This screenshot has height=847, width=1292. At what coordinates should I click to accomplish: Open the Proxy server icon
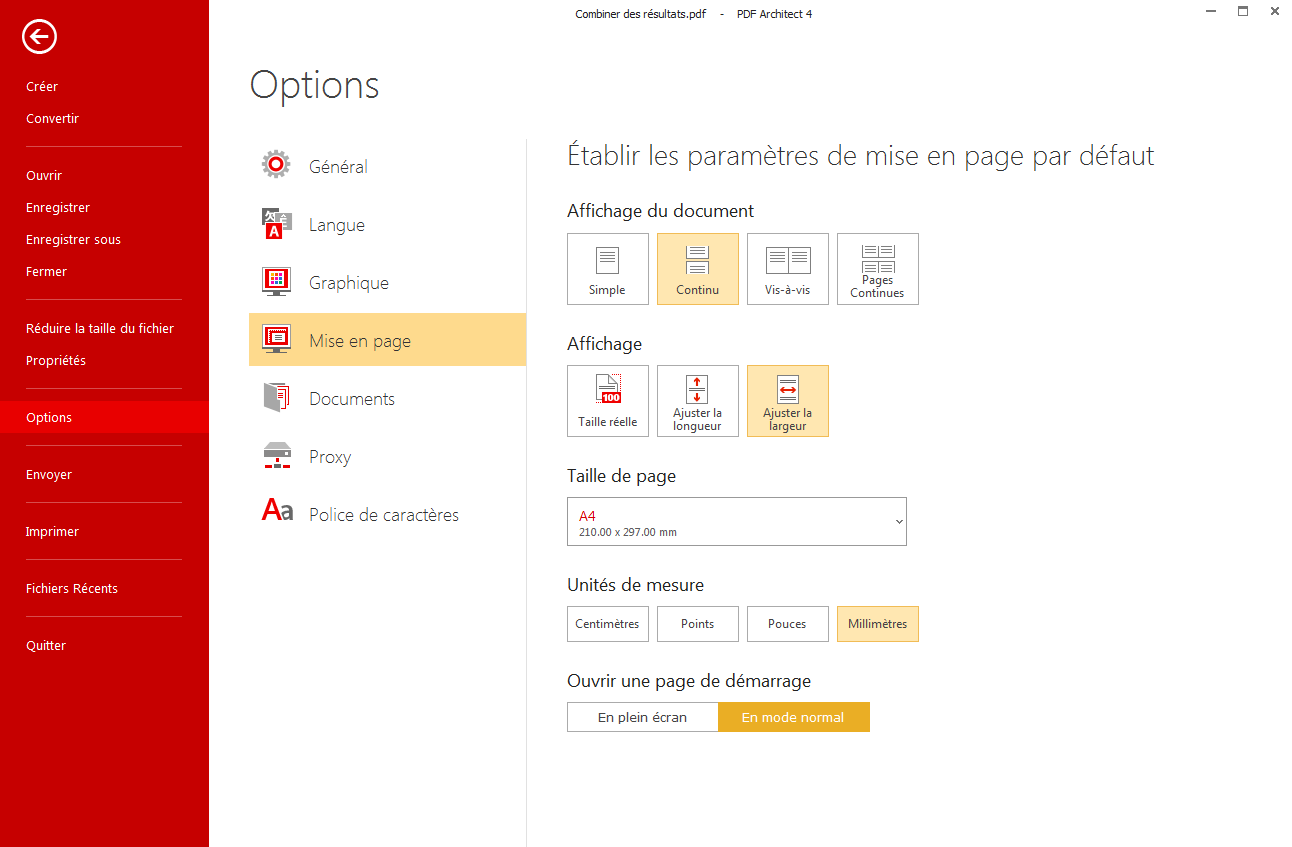point(276,456)
